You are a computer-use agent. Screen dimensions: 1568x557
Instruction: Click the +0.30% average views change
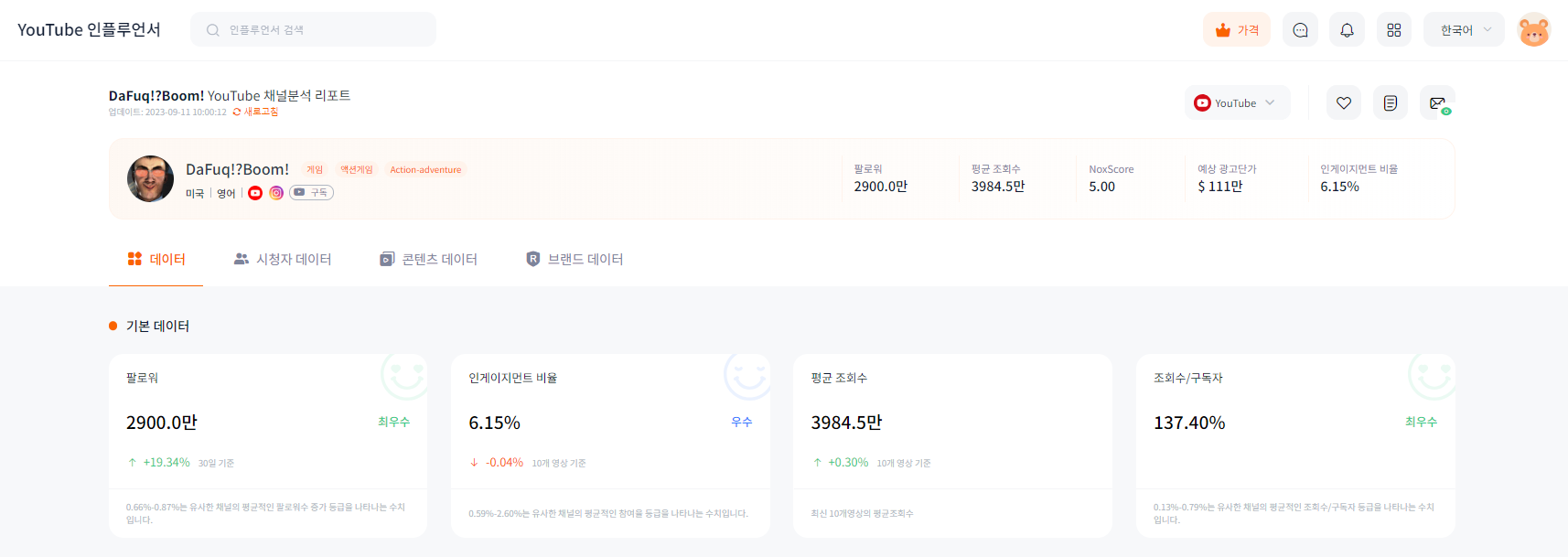tap(848, 463)
